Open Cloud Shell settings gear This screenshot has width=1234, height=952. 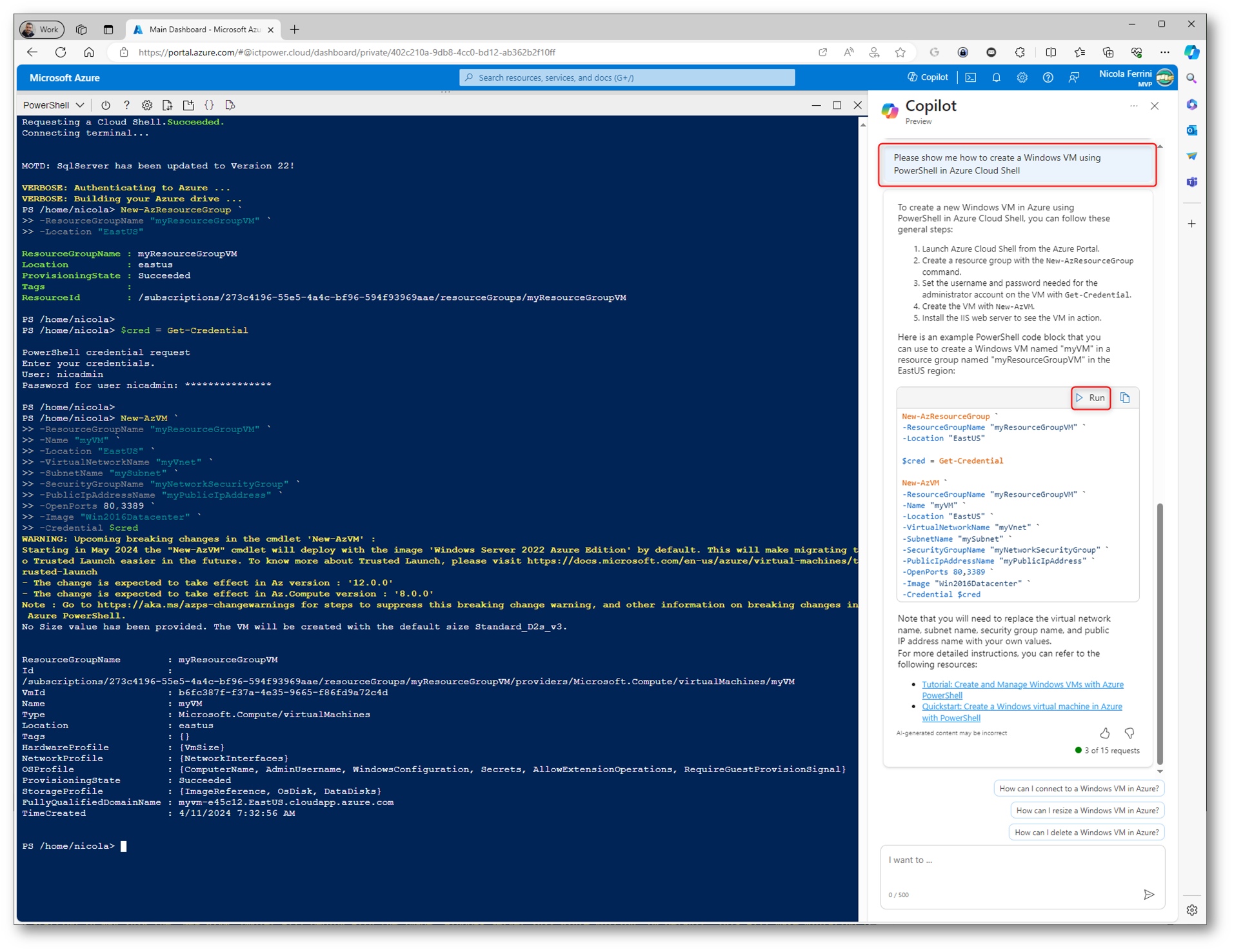click(x=147, y=105)
